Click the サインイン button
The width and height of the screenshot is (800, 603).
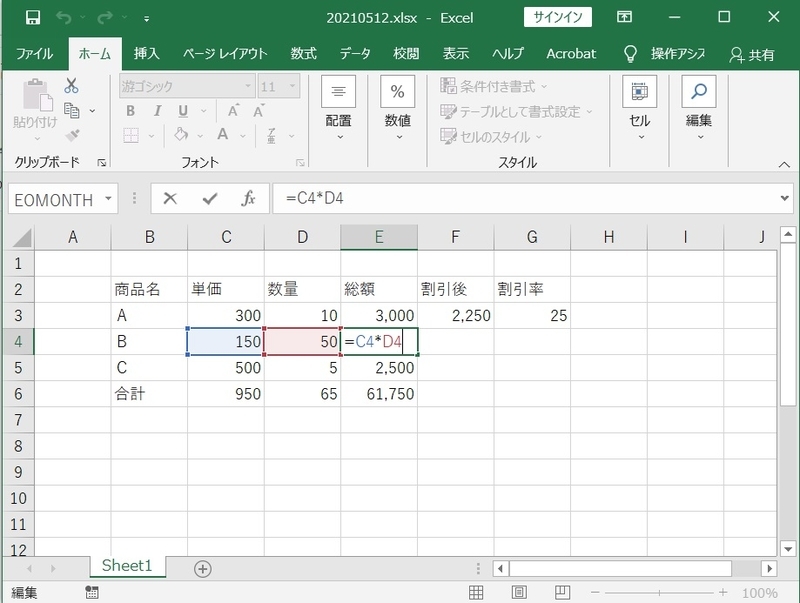(556, 16)
